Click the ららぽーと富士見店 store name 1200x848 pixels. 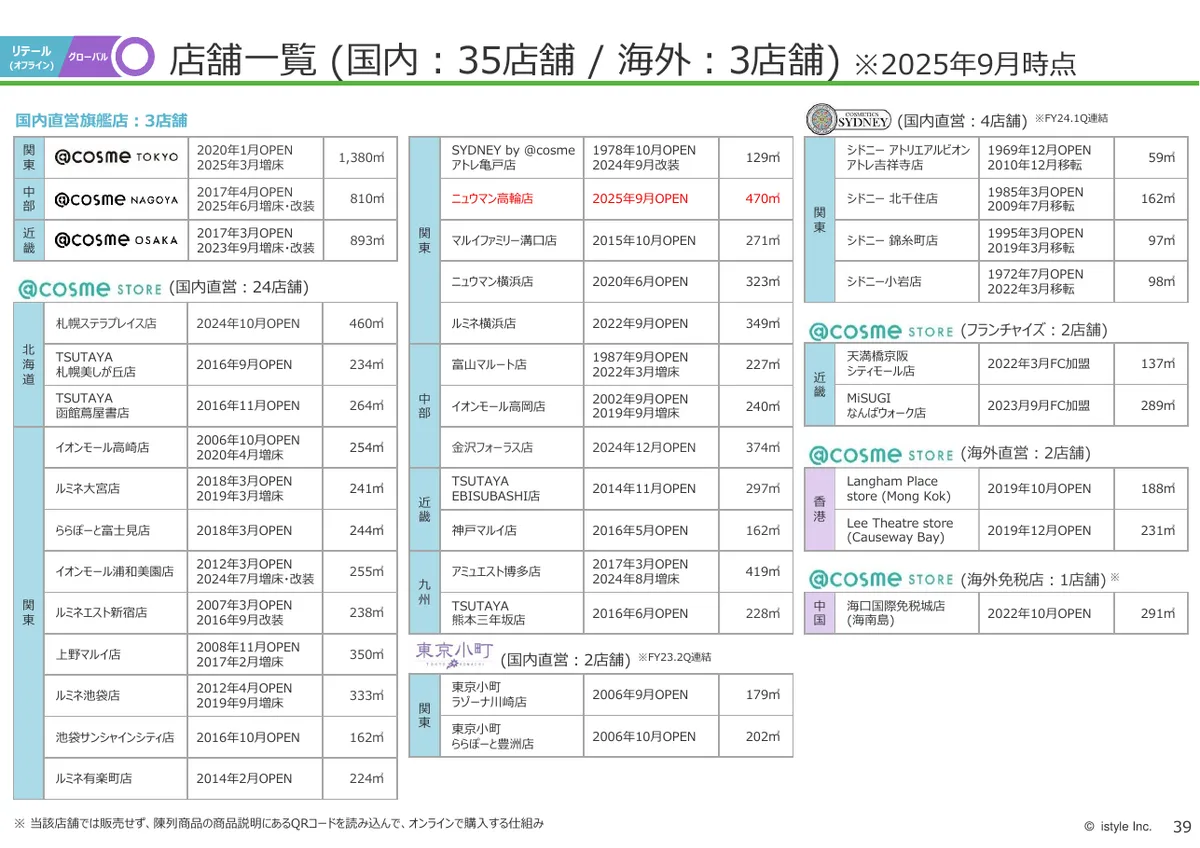[103, 530]
